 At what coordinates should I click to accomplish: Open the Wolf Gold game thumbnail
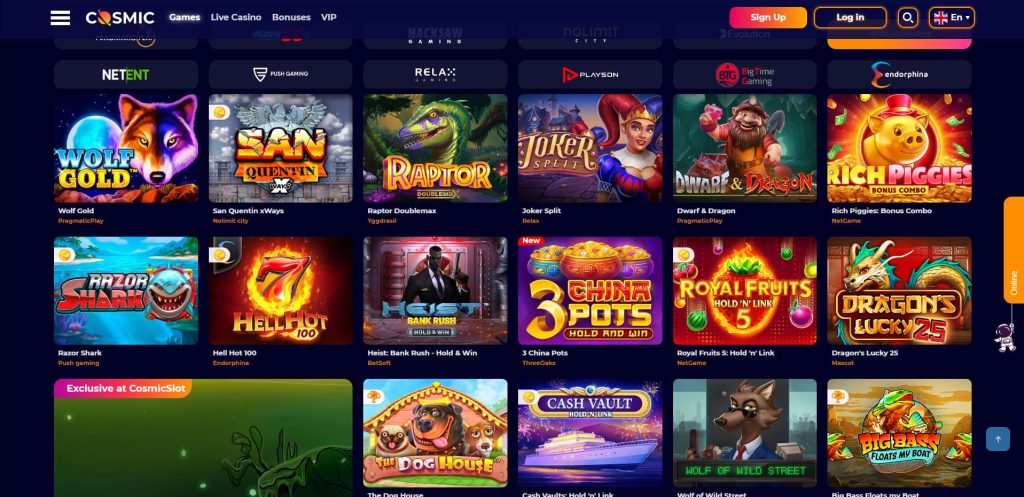125,148
